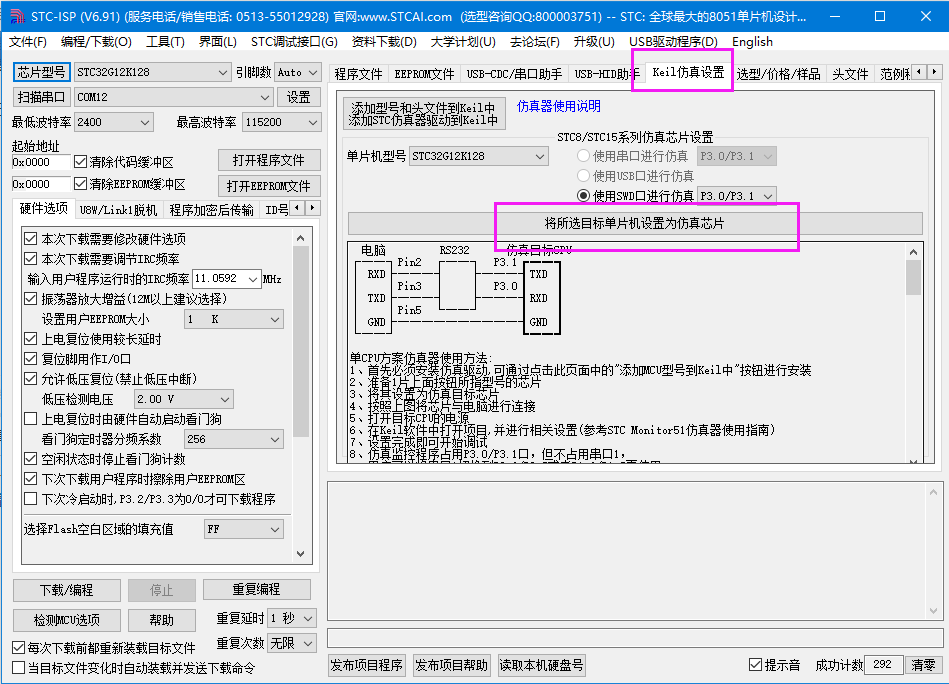Open 重复延时 1 秒 dropdown
Screen dimensions: 949x684
point(291,618)
